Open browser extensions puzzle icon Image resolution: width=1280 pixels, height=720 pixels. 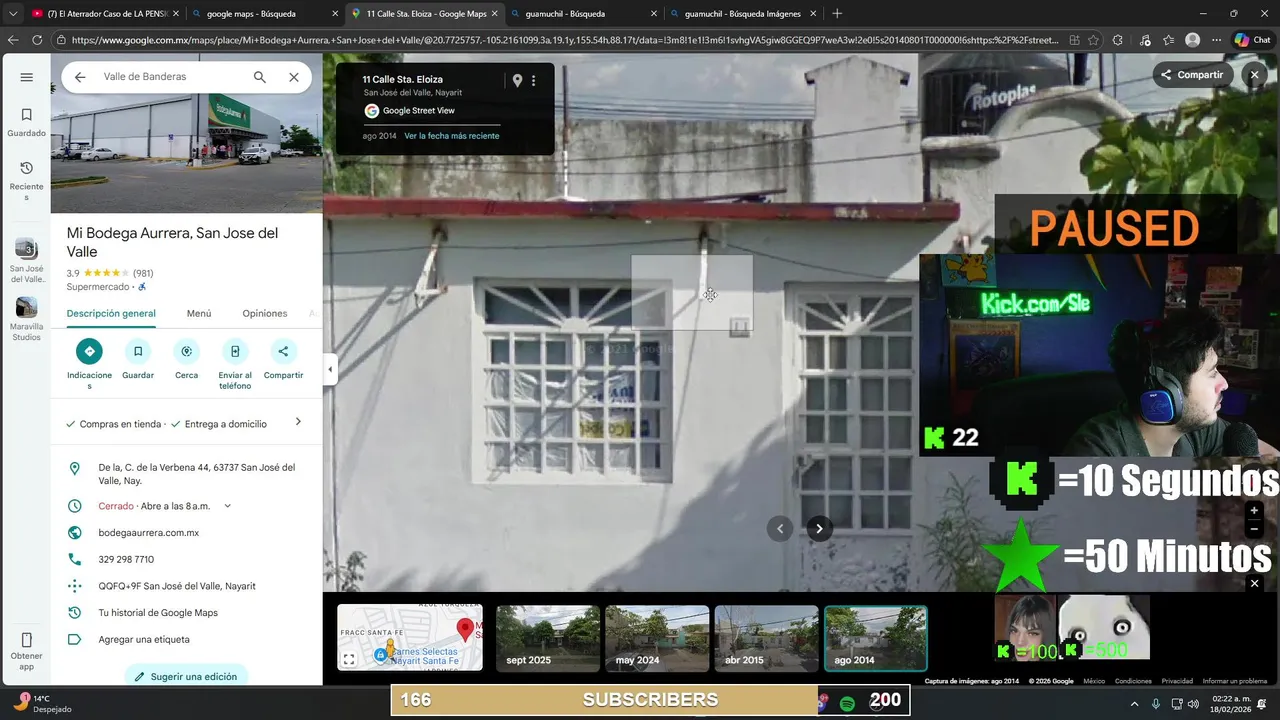pos(1117,40)
